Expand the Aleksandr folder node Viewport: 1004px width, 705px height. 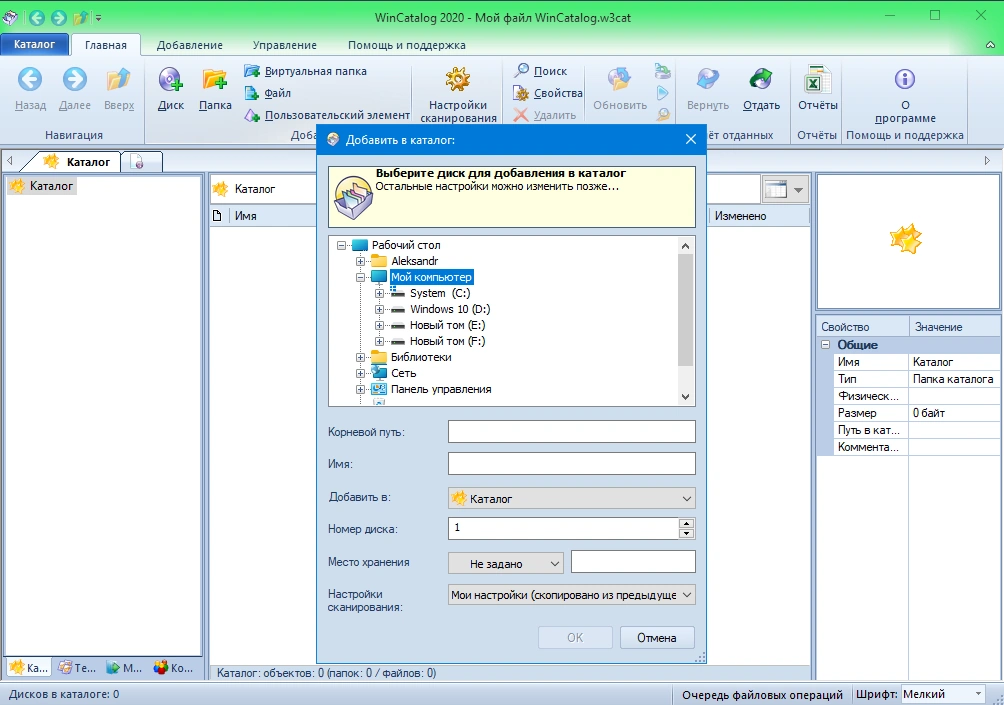[360, 261]
